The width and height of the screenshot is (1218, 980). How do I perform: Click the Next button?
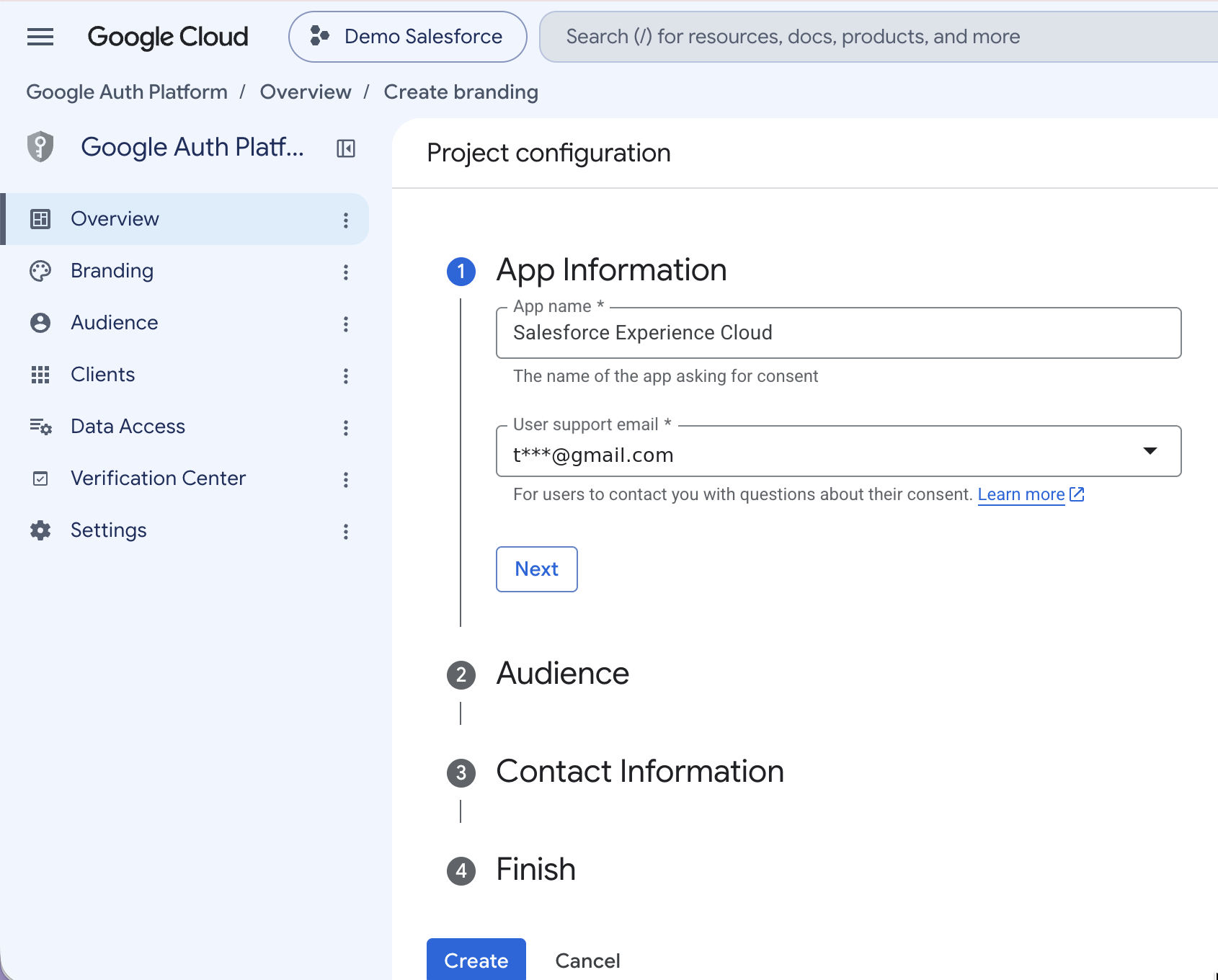[x=537, y=569]
